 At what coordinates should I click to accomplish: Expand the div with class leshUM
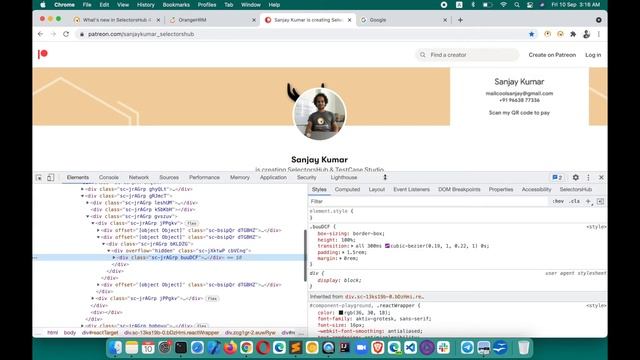point(88,203)
